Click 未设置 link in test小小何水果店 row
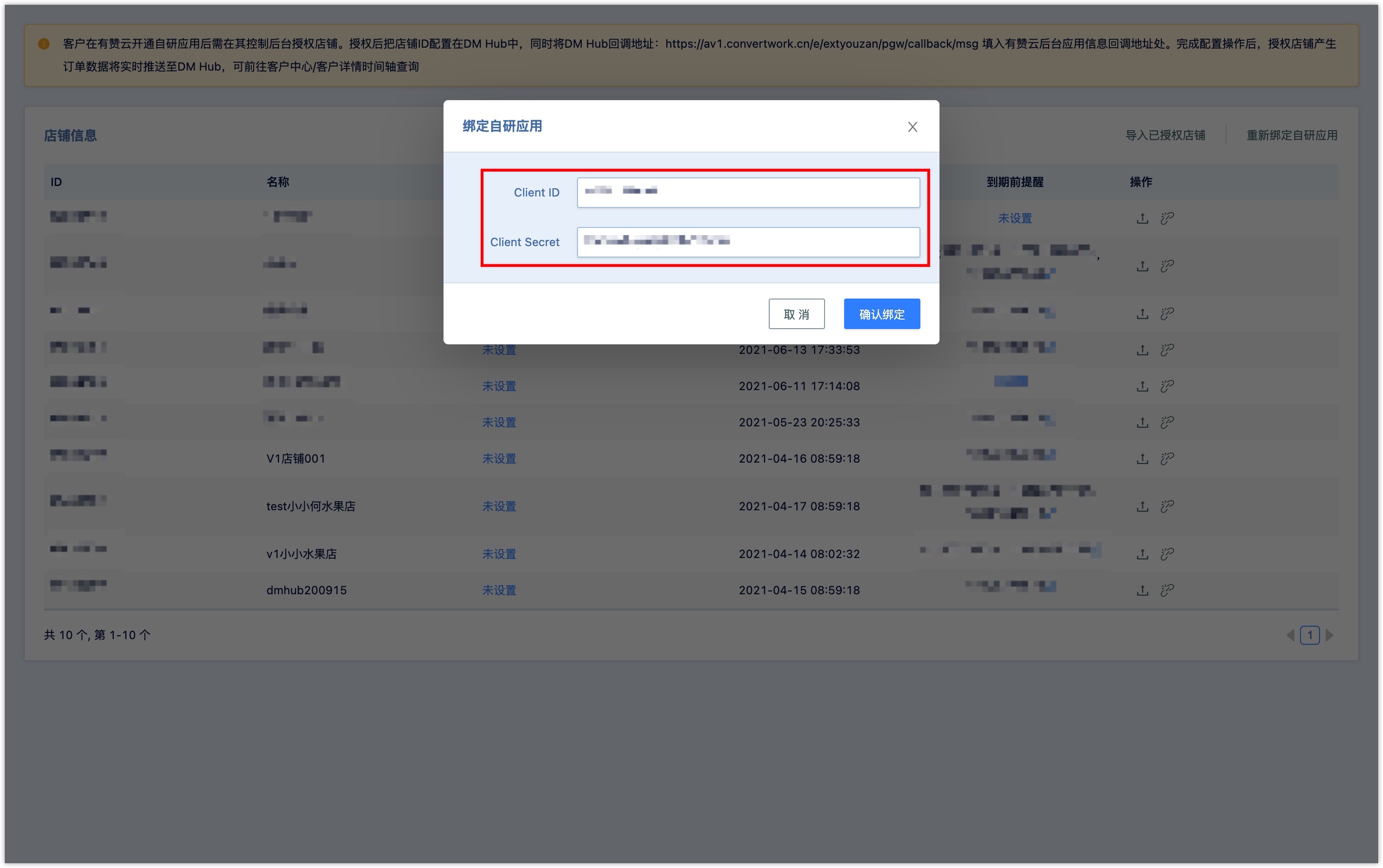Screen dimensions: 1383x868 (x=499, y=506)
